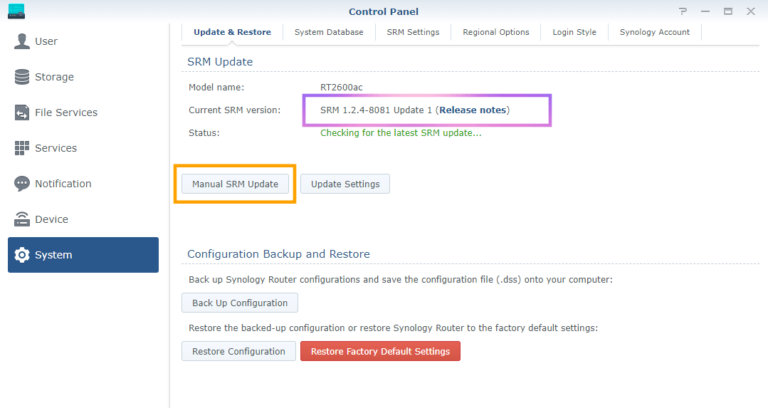
Task: Click the Status label
Action: click(204, 133)
